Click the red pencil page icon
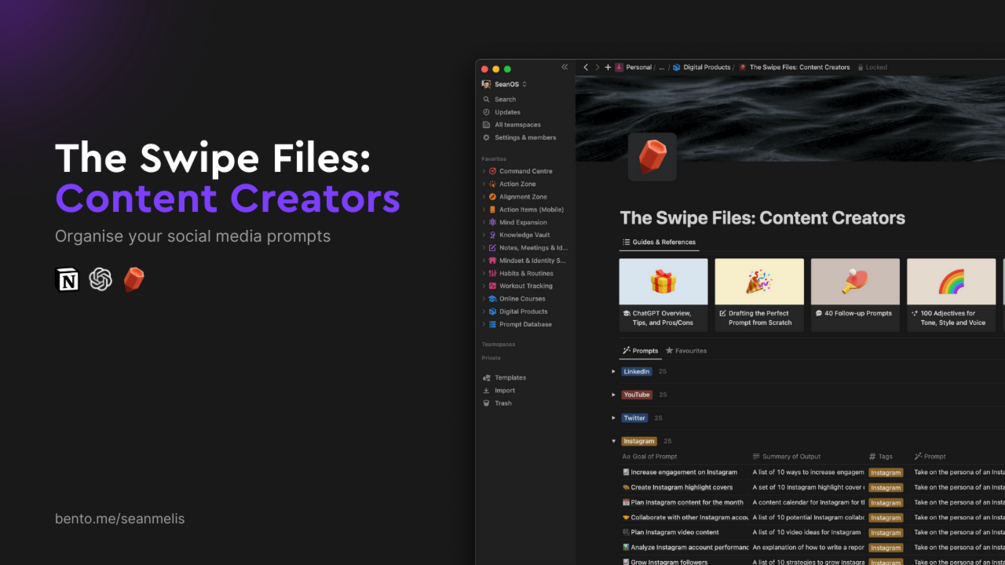Screen dimensions: 1005x565 click(652, 156)
